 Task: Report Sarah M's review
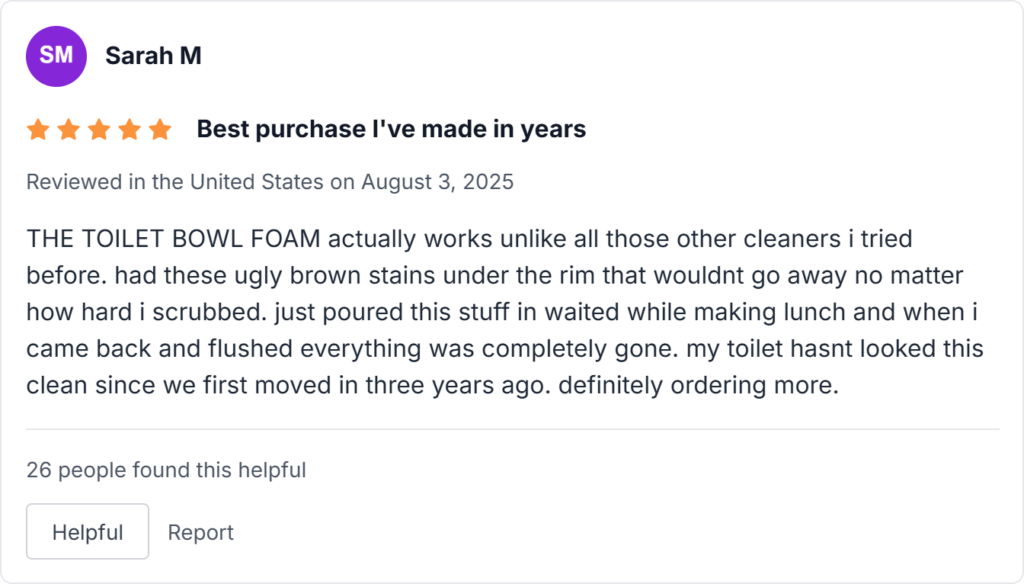(x=200, y=531)
